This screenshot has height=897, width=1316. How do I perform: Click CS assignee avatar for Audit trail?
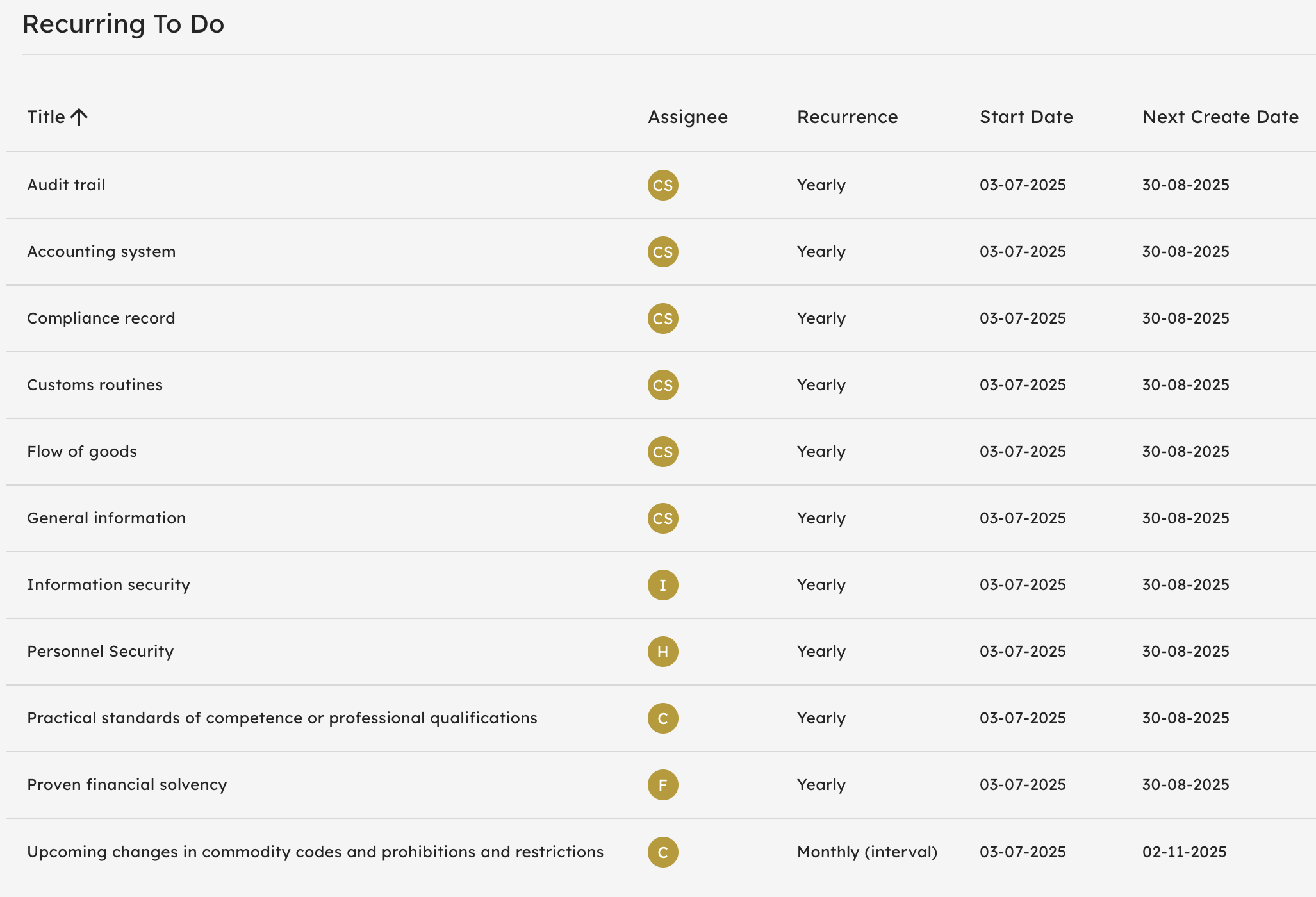point(662,185)
